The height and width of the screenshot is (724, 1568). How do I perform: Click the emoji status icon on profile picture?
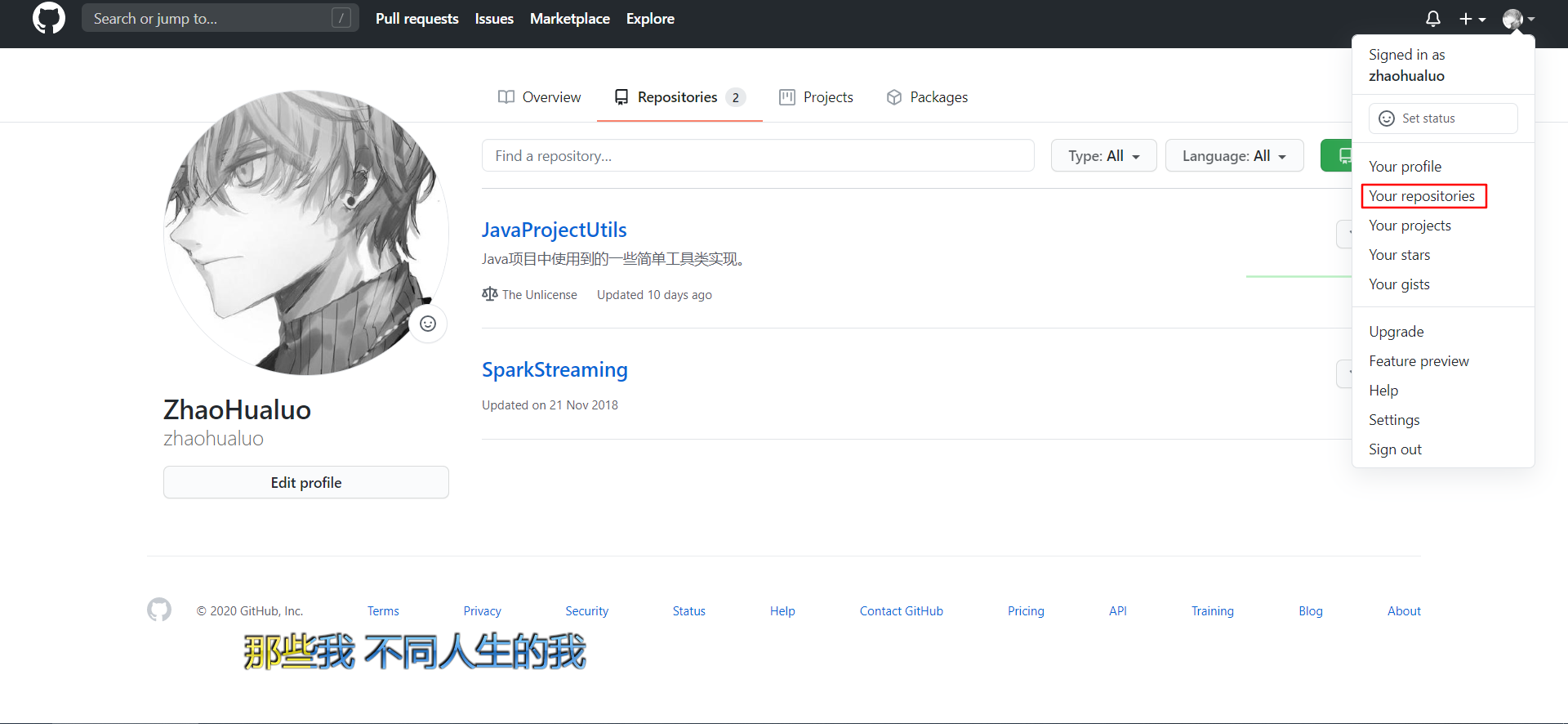(x=428, y=324)
